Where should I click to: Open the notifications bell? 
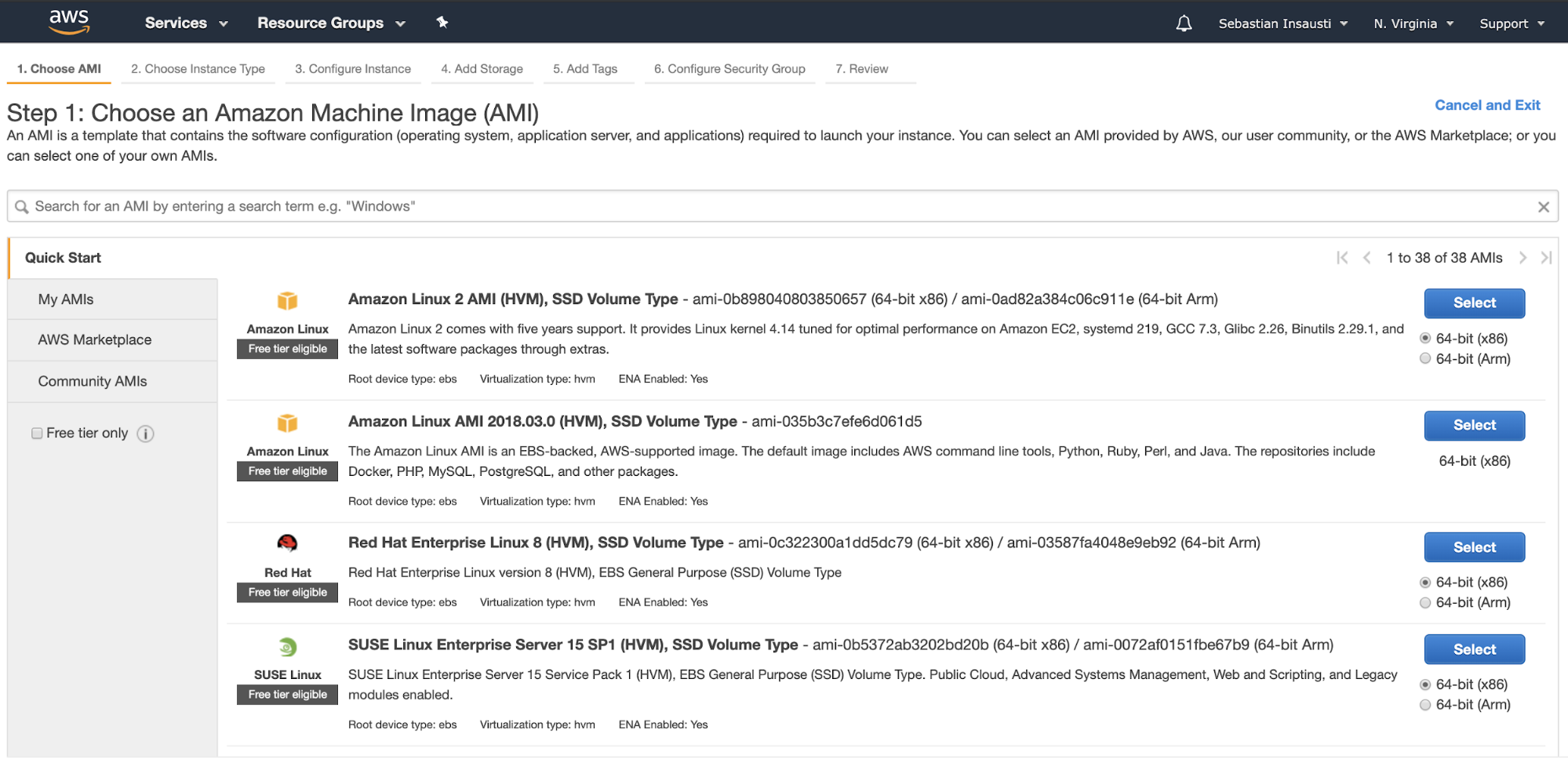[1184, 24]
